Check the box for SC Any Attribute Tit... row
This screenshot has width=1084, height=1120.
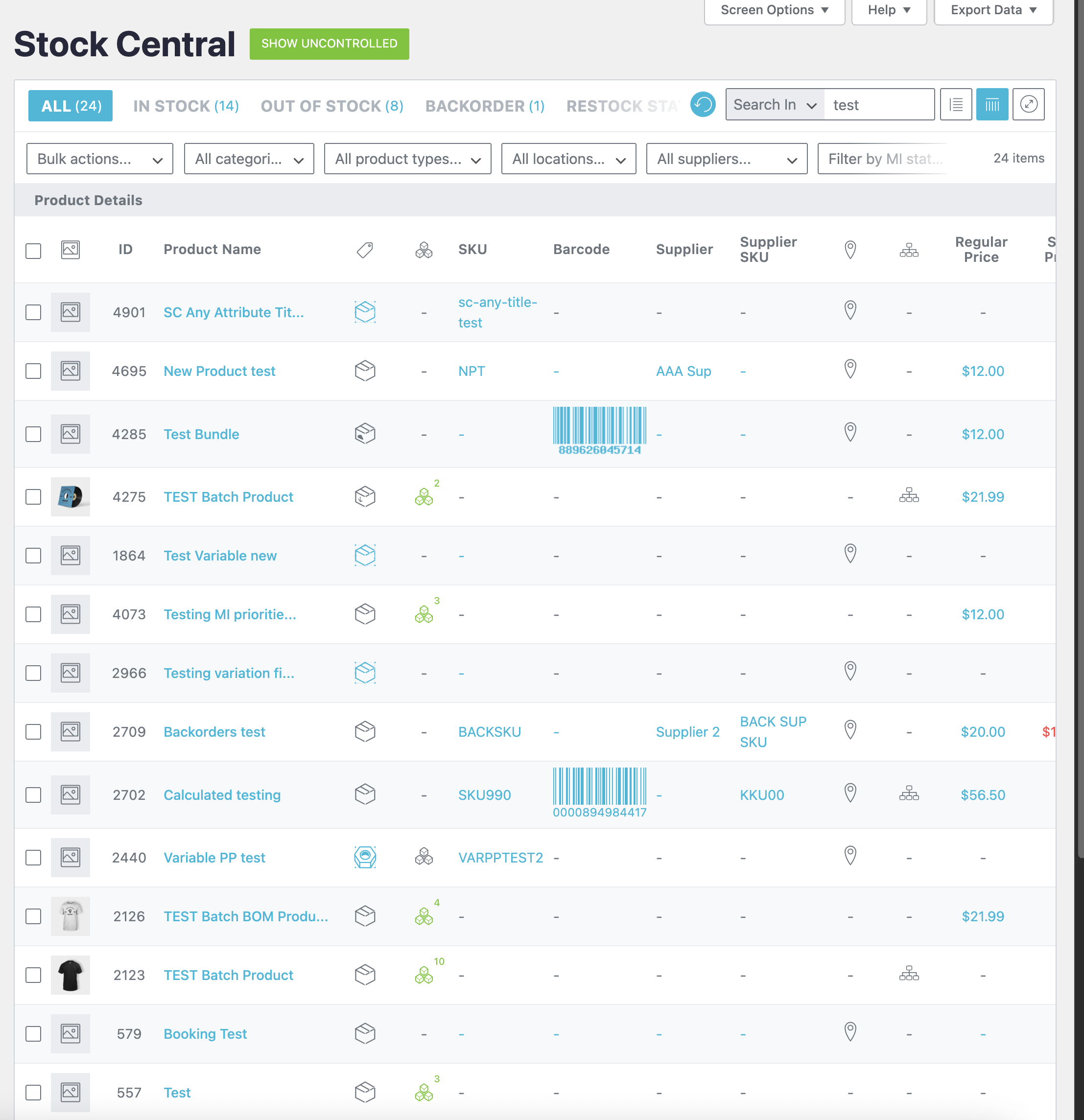click(33, 313)
